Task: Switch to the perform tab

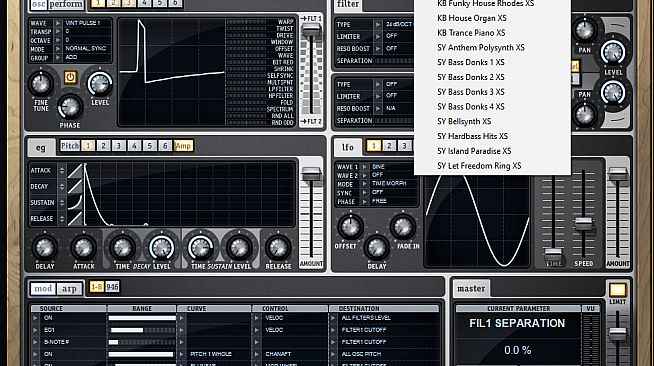Action: point(66,4)
